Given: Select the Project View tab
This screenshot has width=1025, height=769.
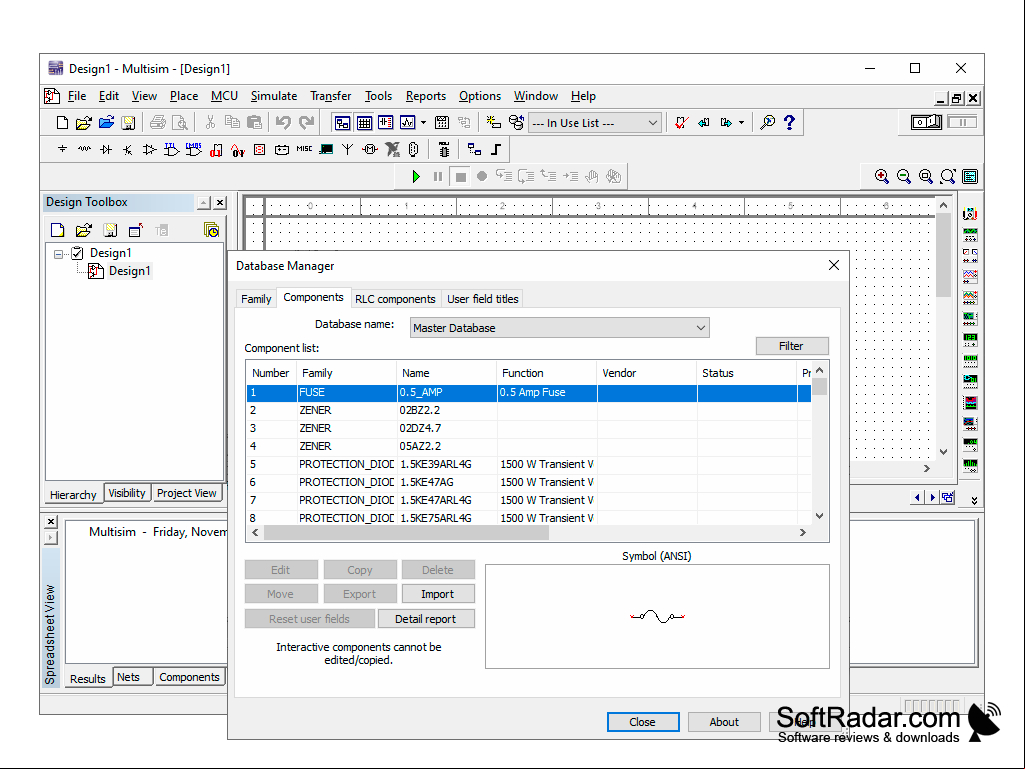Looking at the screenshot, I should [186, 493].
